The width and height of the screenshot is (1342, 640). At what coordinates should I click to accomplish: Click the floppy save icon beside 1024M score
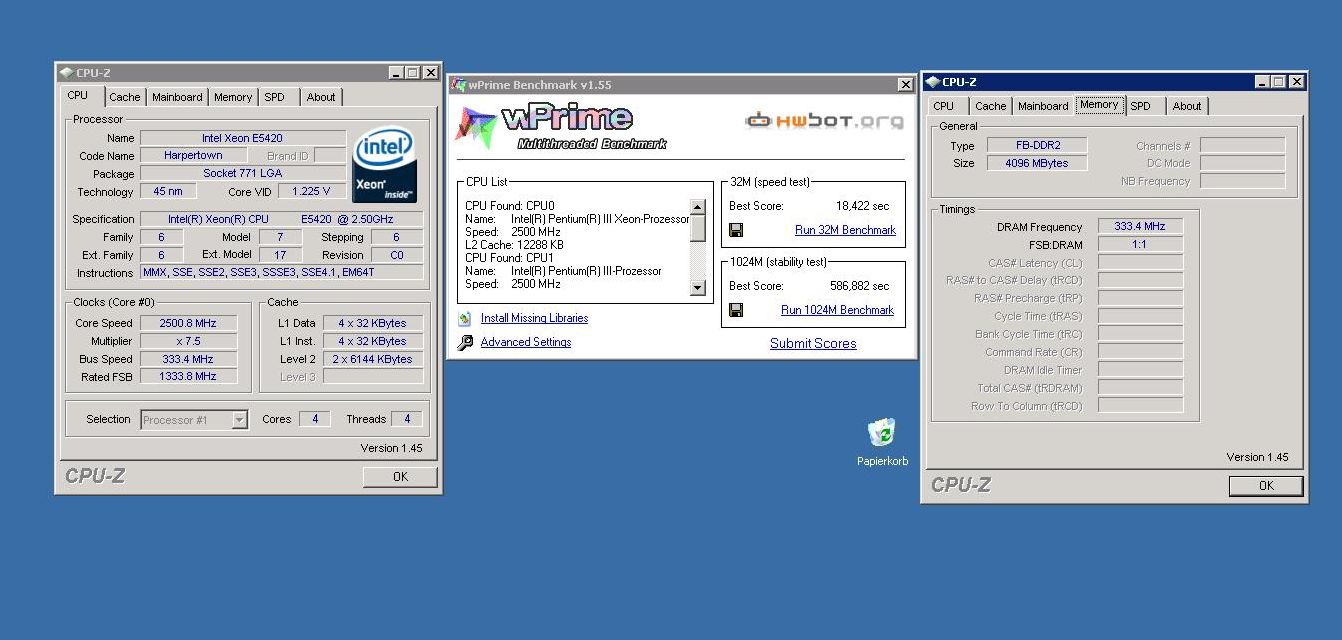coord(736,310)
